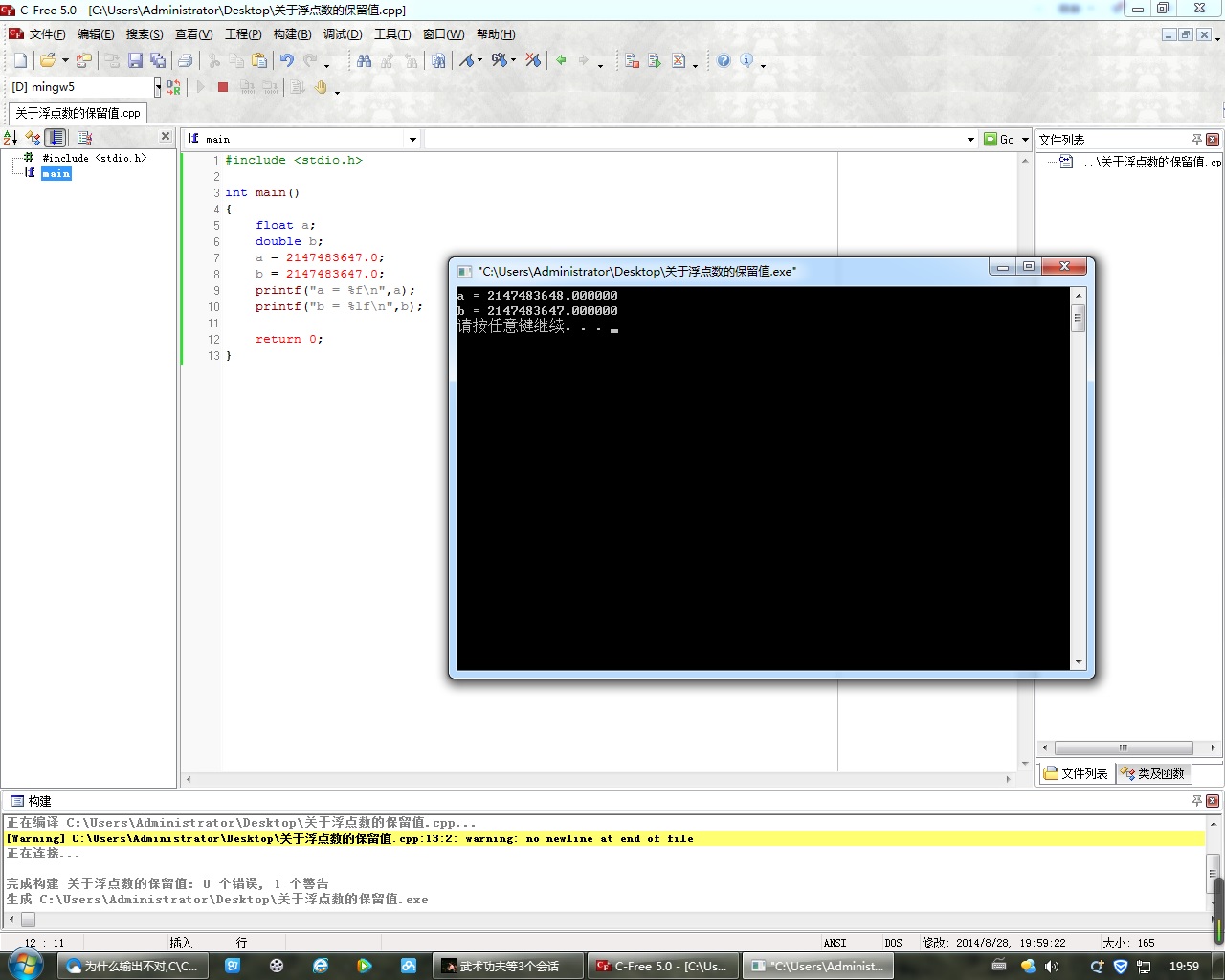Open the second navigation combo box dropdown
1225x980 pixels.
click(x=970, y=139)
